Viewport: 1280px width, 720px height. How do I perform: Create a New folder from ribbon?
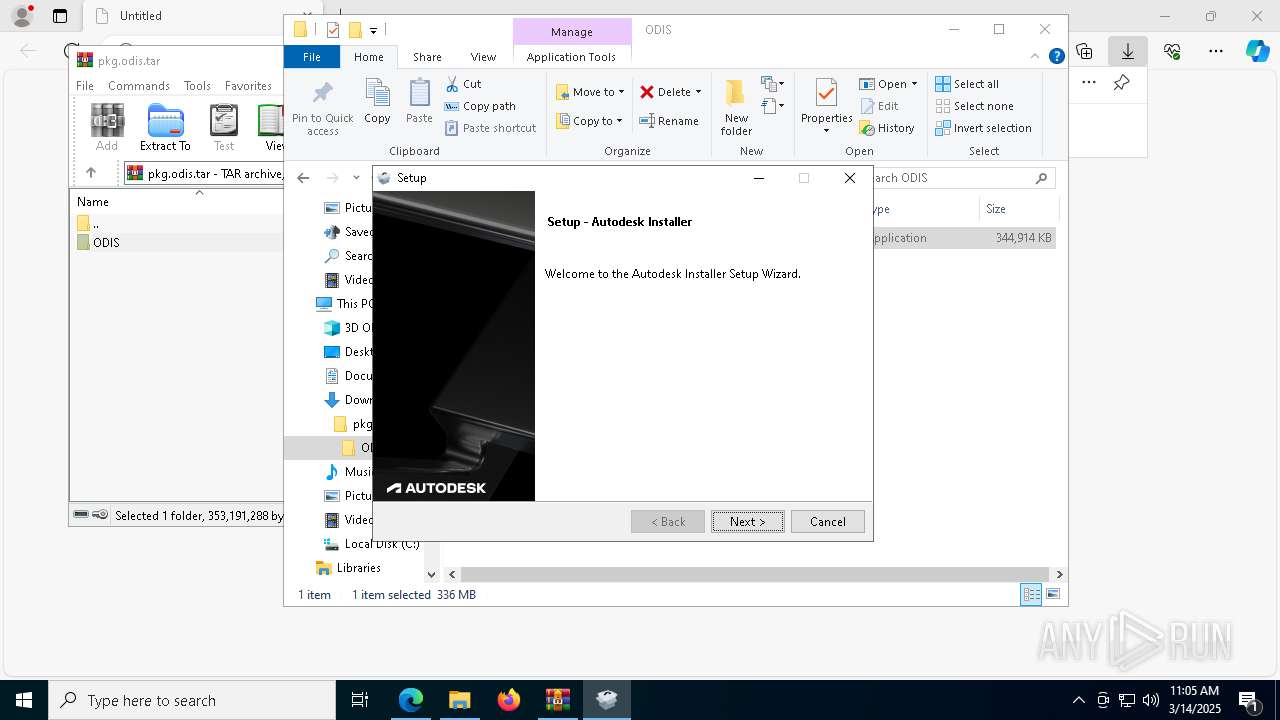tap(736, 108)
